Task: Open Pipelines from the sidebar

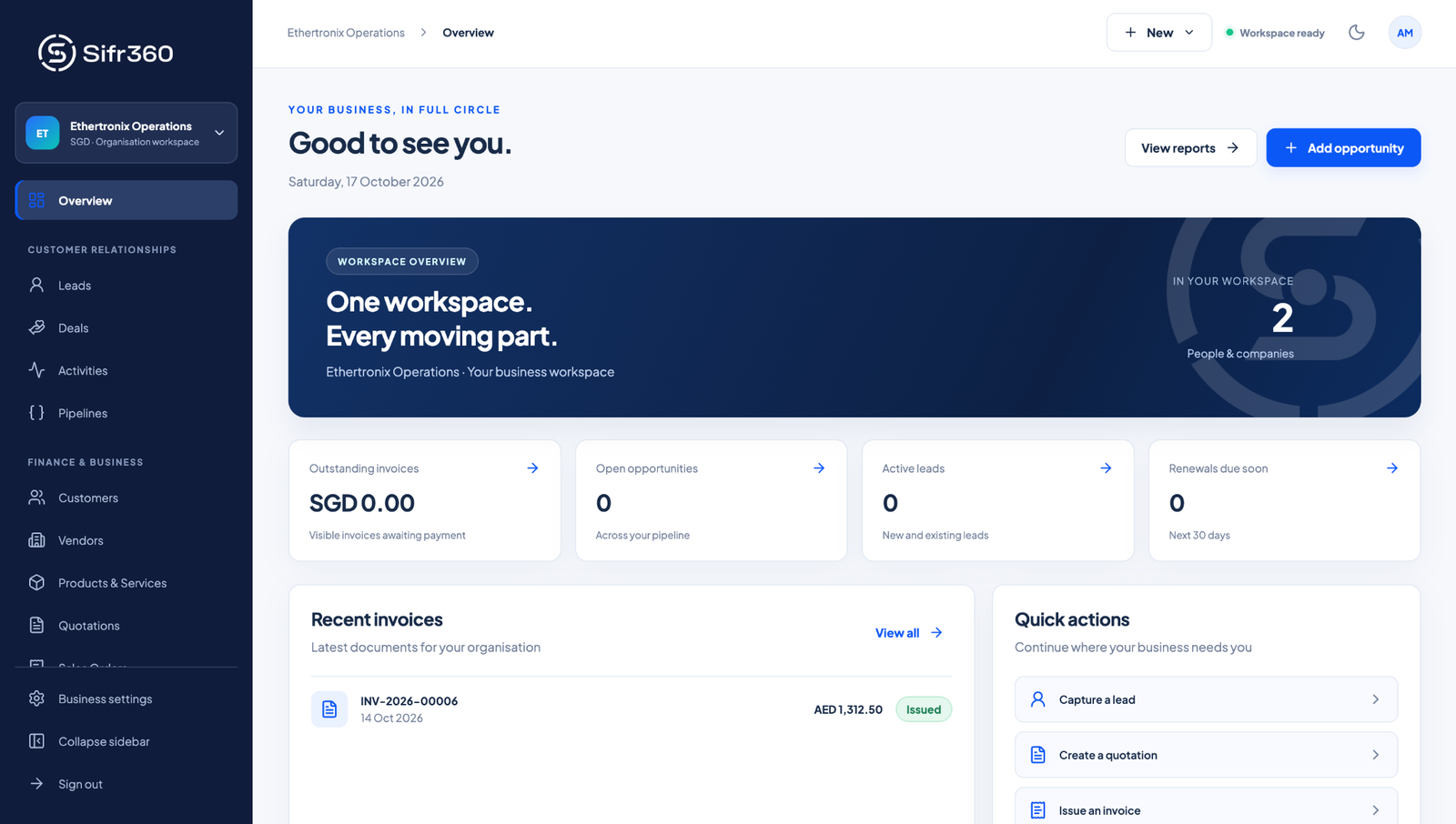Action: (x=126, y=413)
